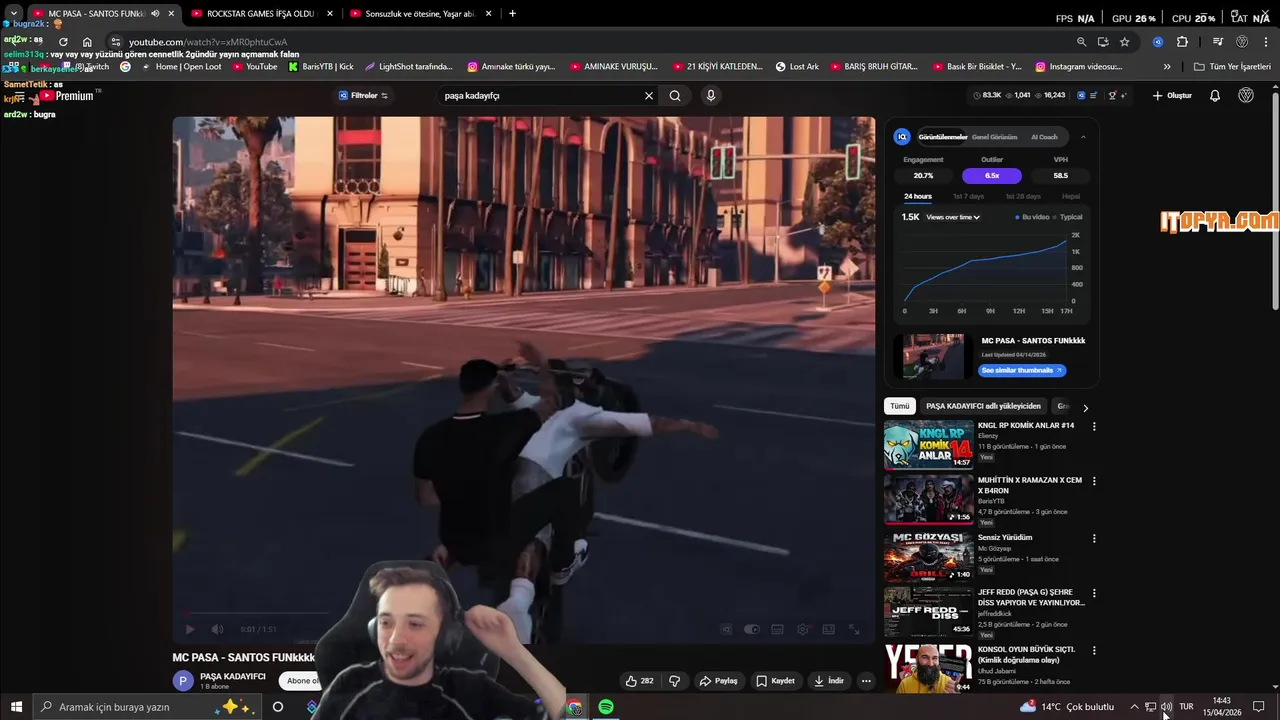Open Sensiz Yürüdüm video thumbnail
The image size is (1280, 720).
click(x=928, y=556)
